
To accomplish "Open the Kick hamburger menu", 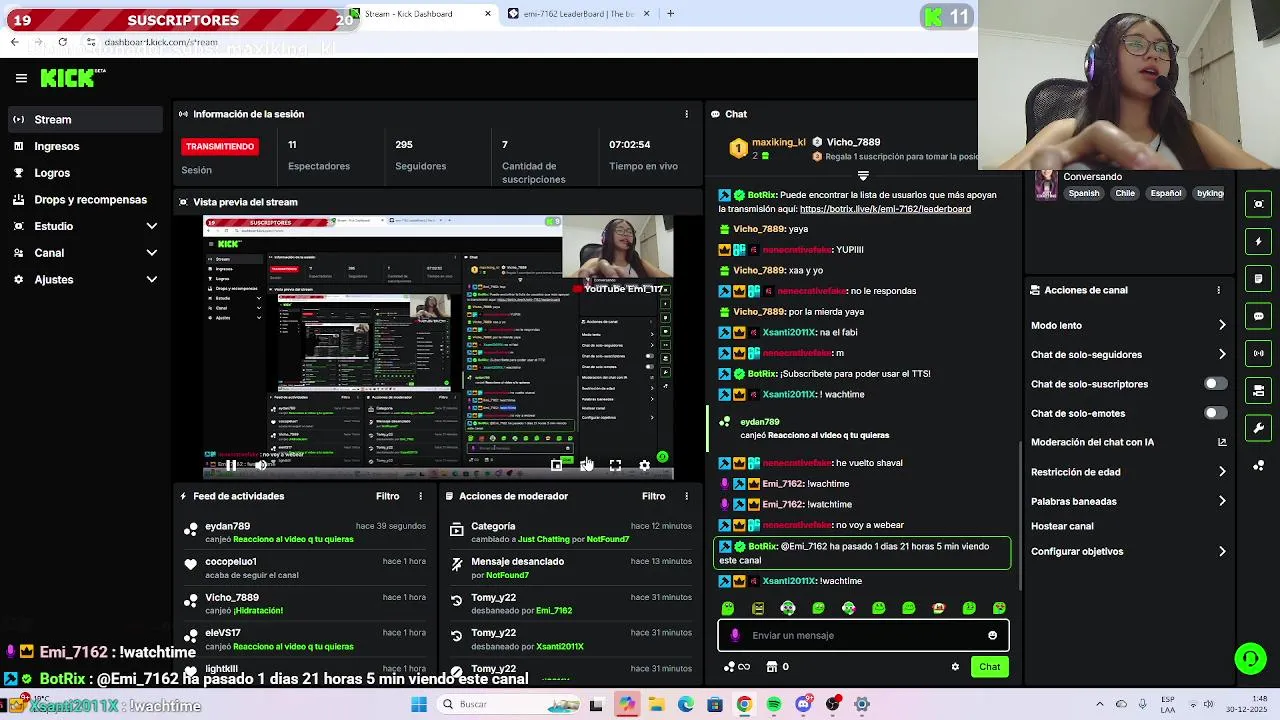I will pyautogui.click(x=21, y=78).
